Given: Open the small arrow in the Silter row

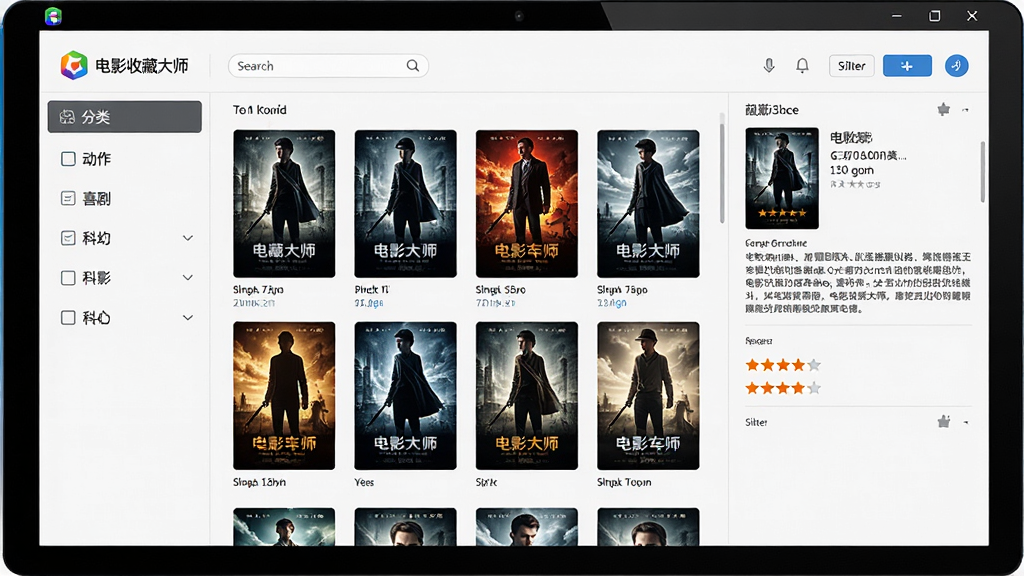Looking at the screenshot, I should click(965, 423).
